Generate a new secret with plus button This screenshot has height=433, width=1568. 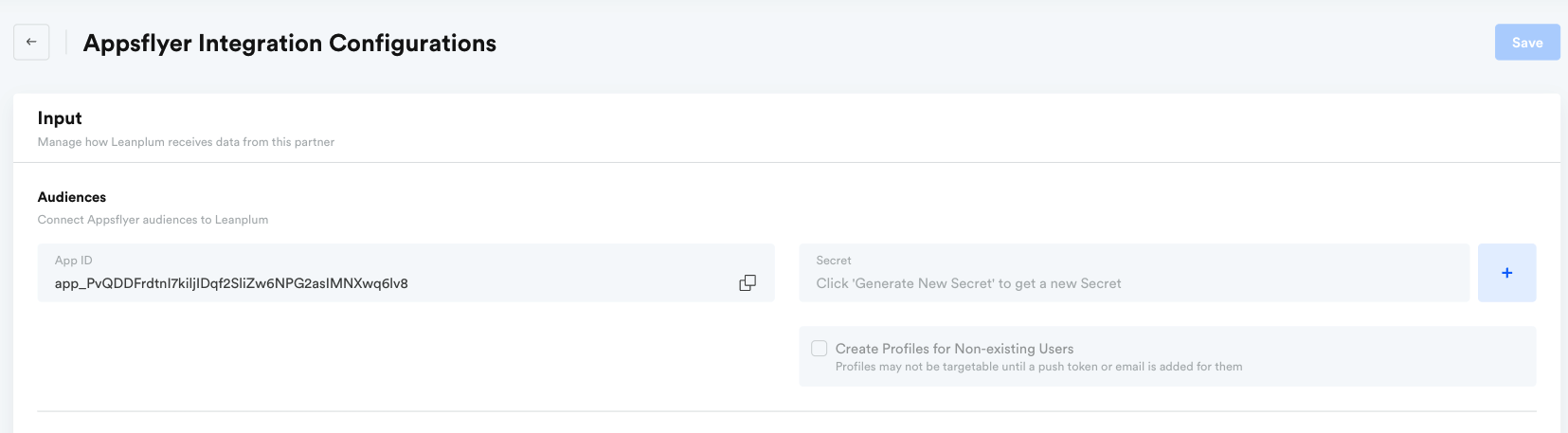coord(1506,273)
